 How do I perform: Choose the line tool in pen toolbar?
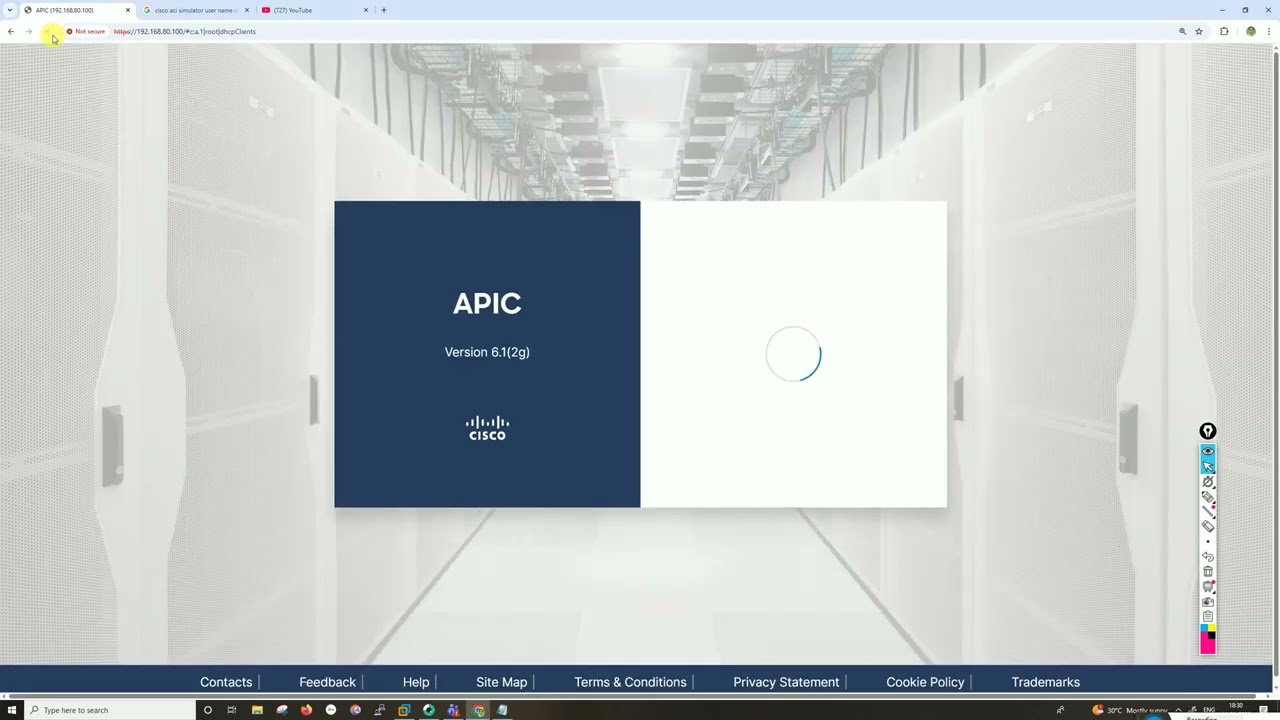(x=1208, y=511)
